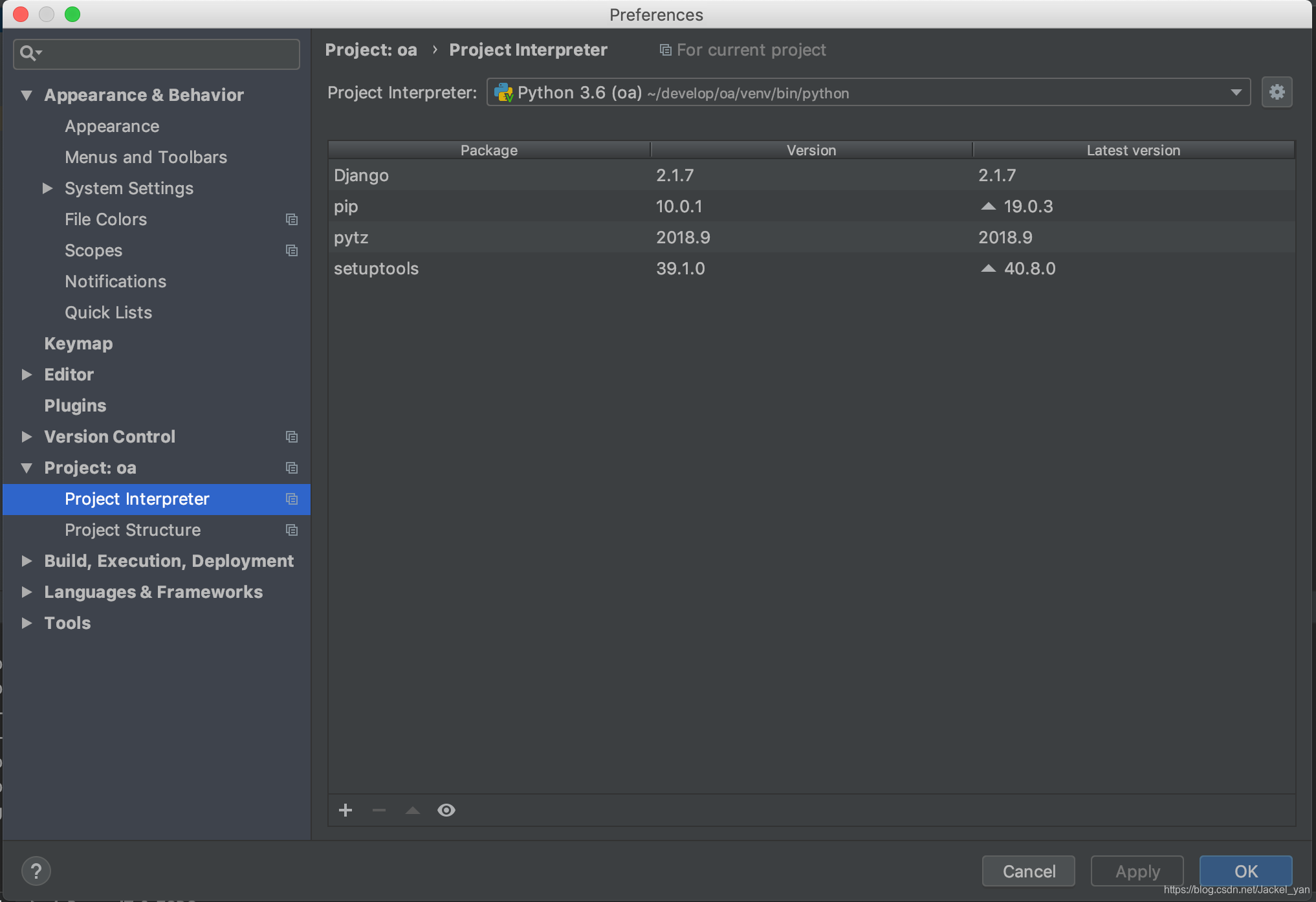Select Appearance in the settings tree
Image resolution: width=1316 pixels, height=902 pixels.
click(112, 126)
